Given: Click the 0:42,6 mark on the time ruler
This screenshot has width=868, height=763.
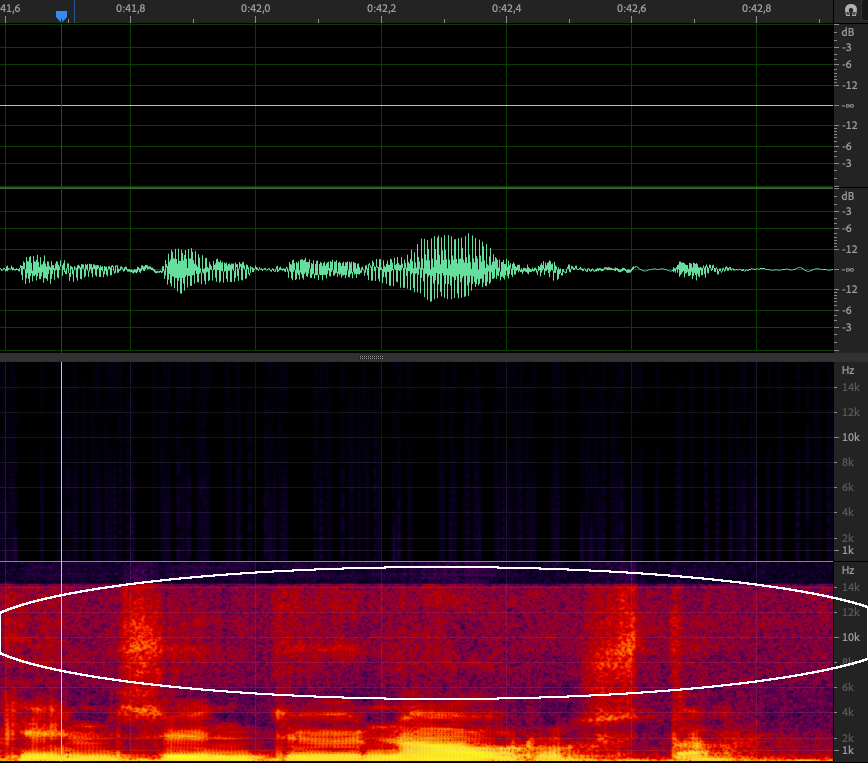Looking at the screenshot, I should point(631,9).
